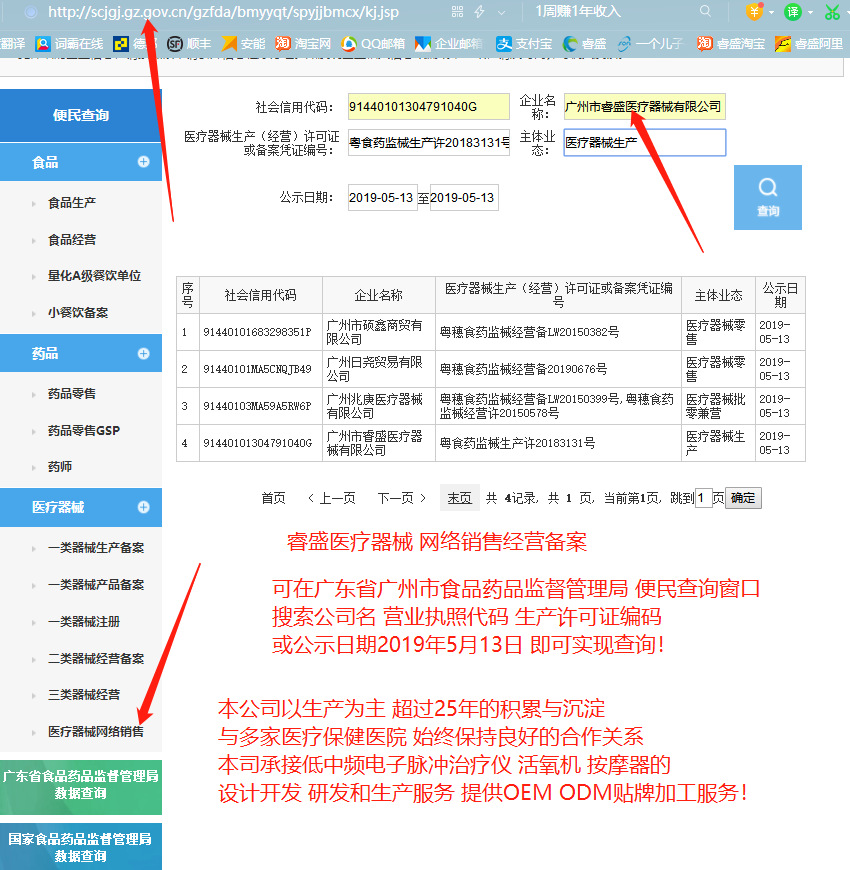The image size is (850, 870).
Task: Expand the 食品 section plus icon
Action: point(144,161)
